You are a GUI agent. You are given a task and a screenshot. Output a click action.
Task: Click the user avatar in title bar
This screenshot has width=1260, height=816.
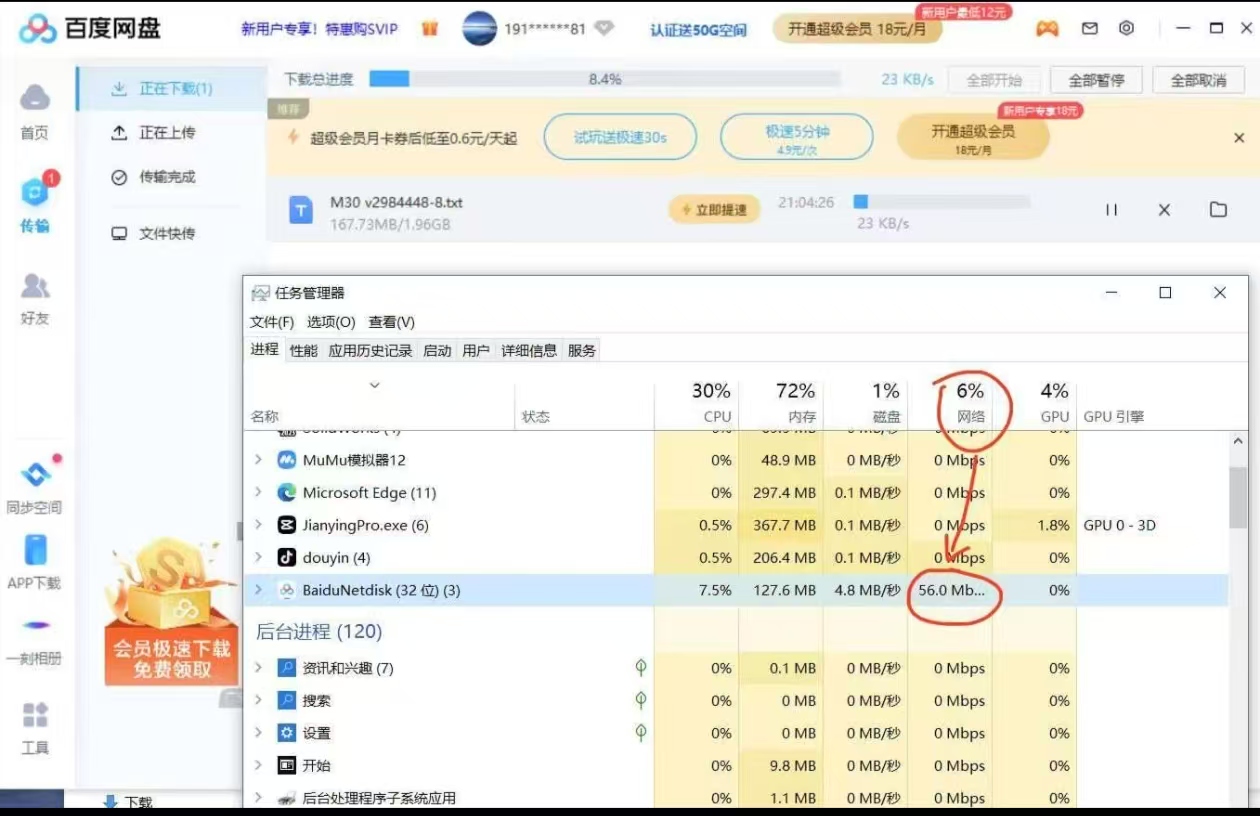click(x=480, y=28)
